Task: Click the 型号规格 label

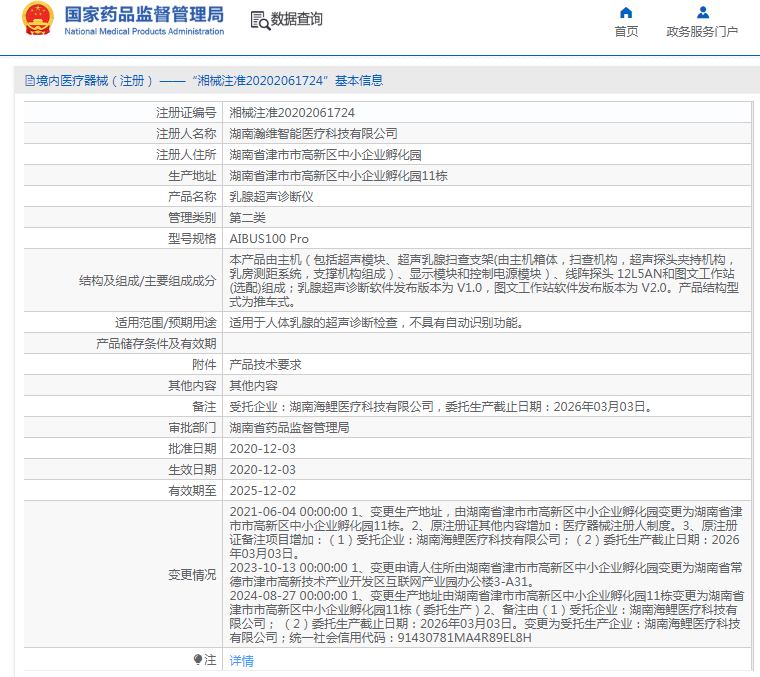Action: [192, 239]
